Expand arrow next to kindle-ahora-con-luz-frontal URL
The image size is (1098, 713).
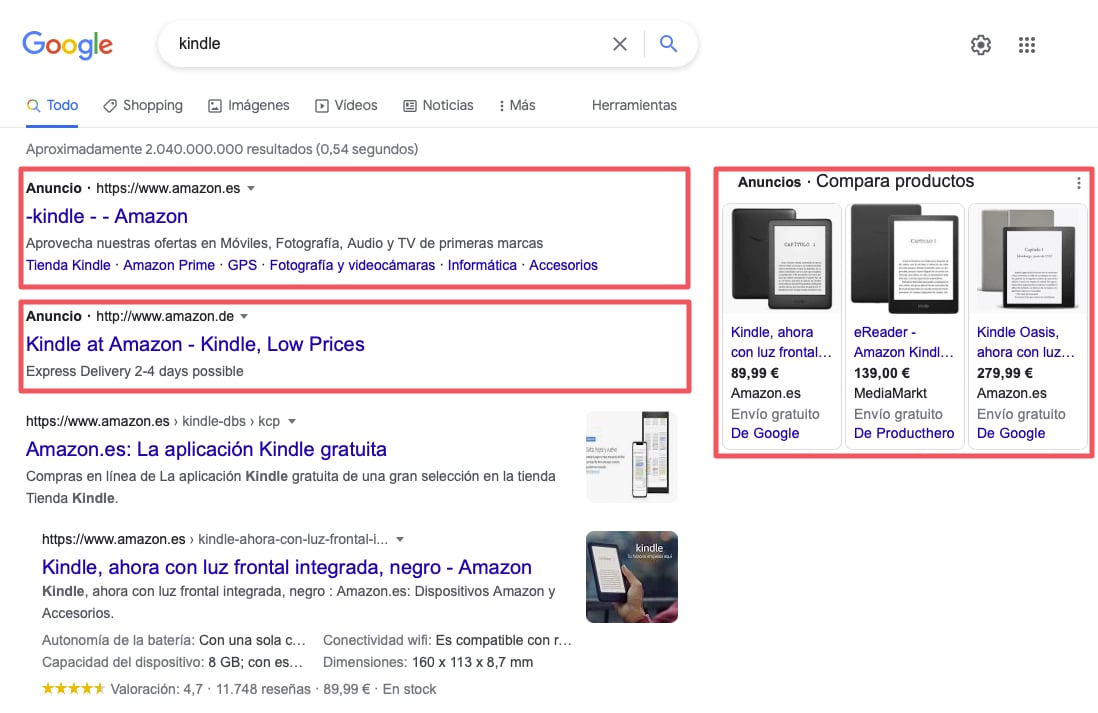click(x=400, y=539)
